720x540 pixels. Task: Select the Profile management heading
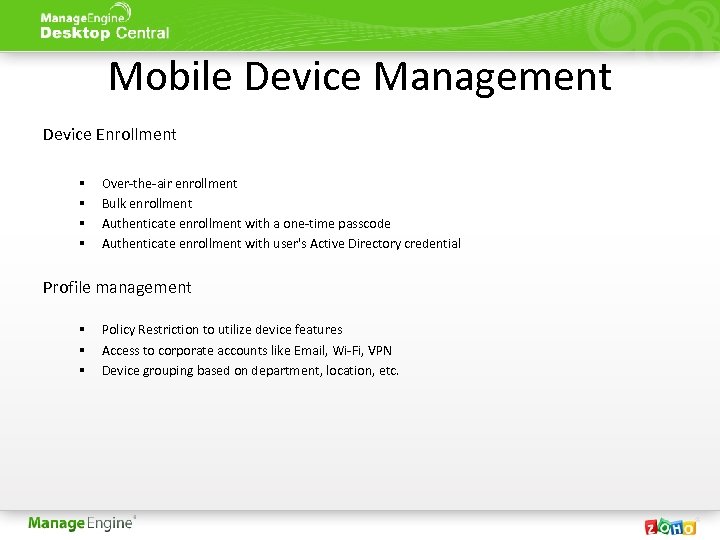coord(117,288)
